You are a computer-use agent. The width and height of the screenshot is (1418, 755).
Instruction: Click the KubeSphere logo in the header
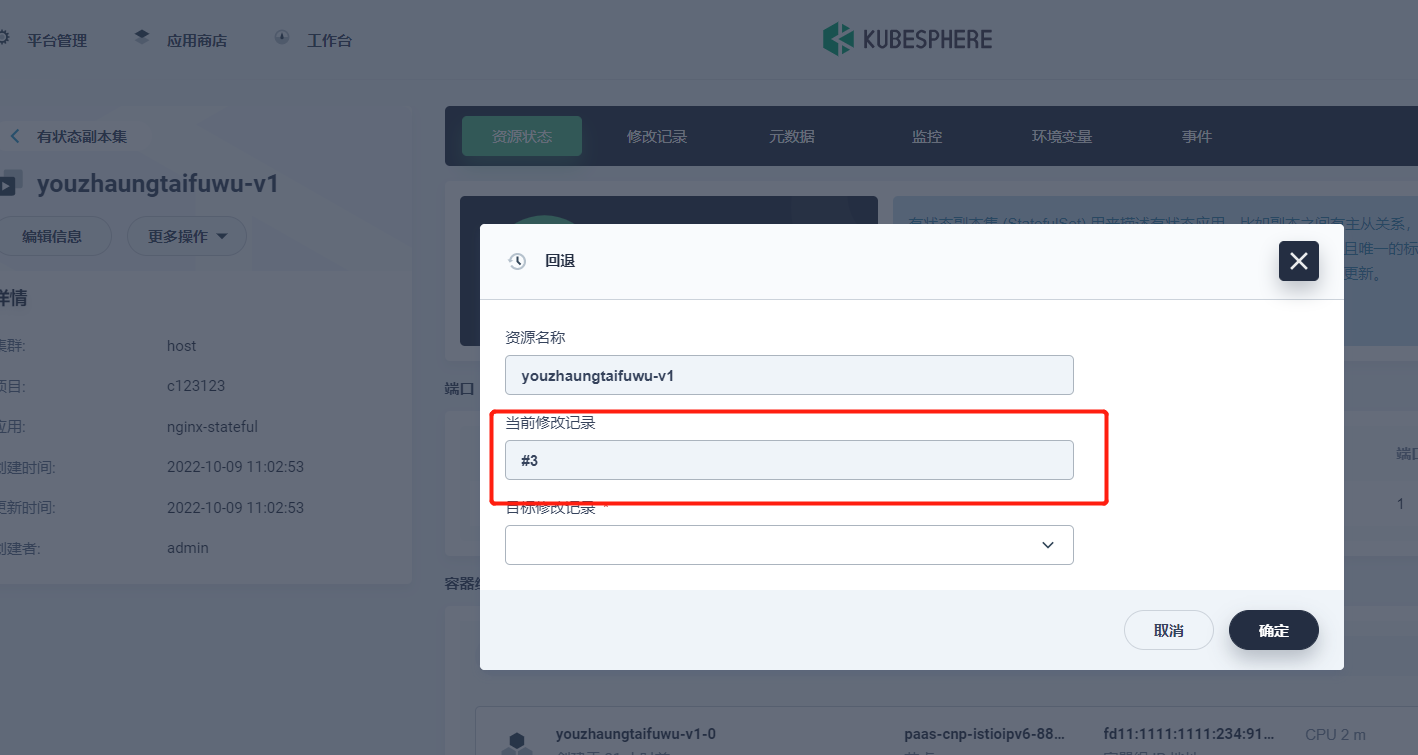click(906, 38)
